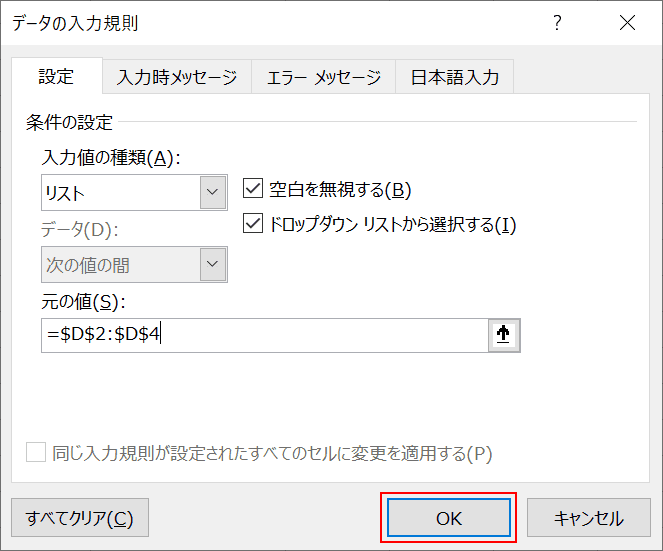Click the range selector arrow icon

point(504,335)
